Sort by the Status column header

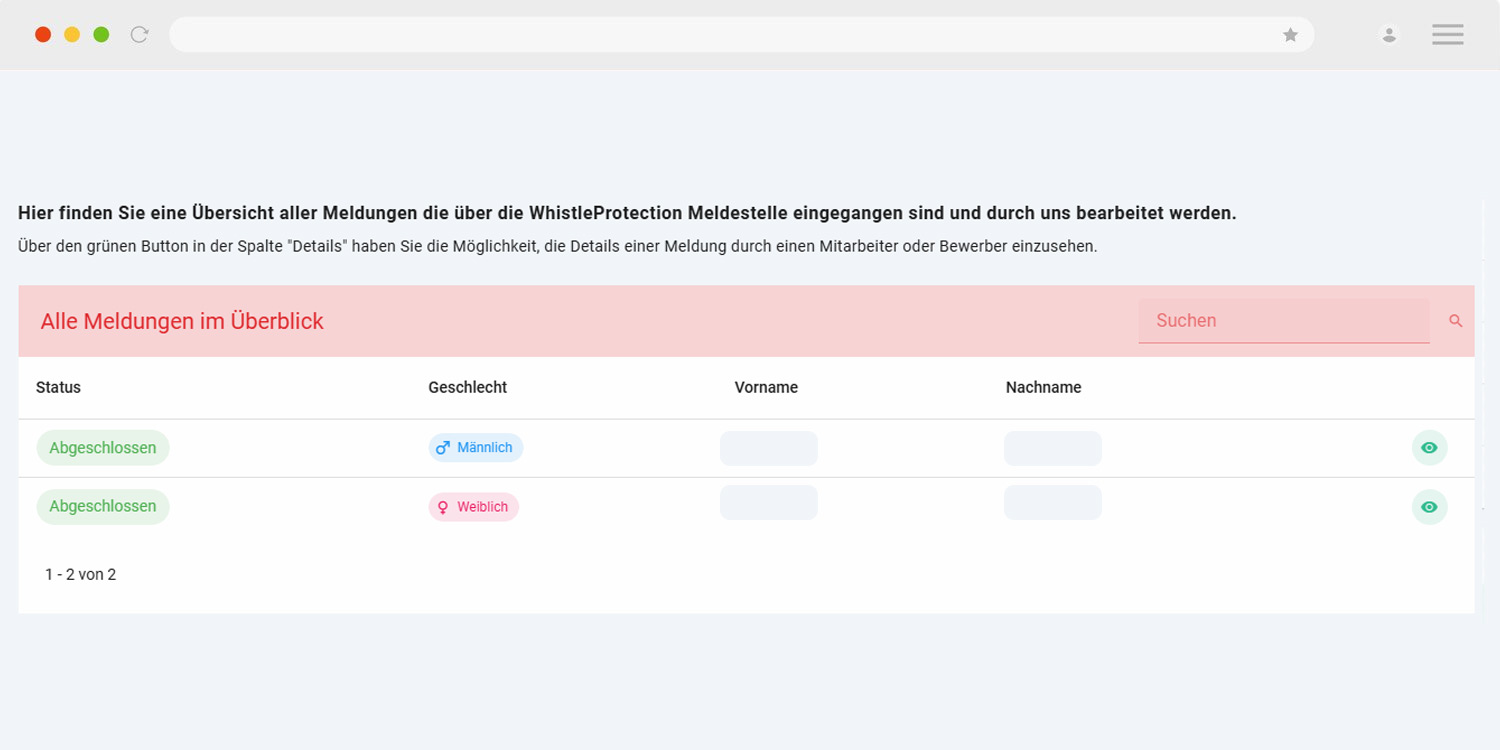point(58,387)
